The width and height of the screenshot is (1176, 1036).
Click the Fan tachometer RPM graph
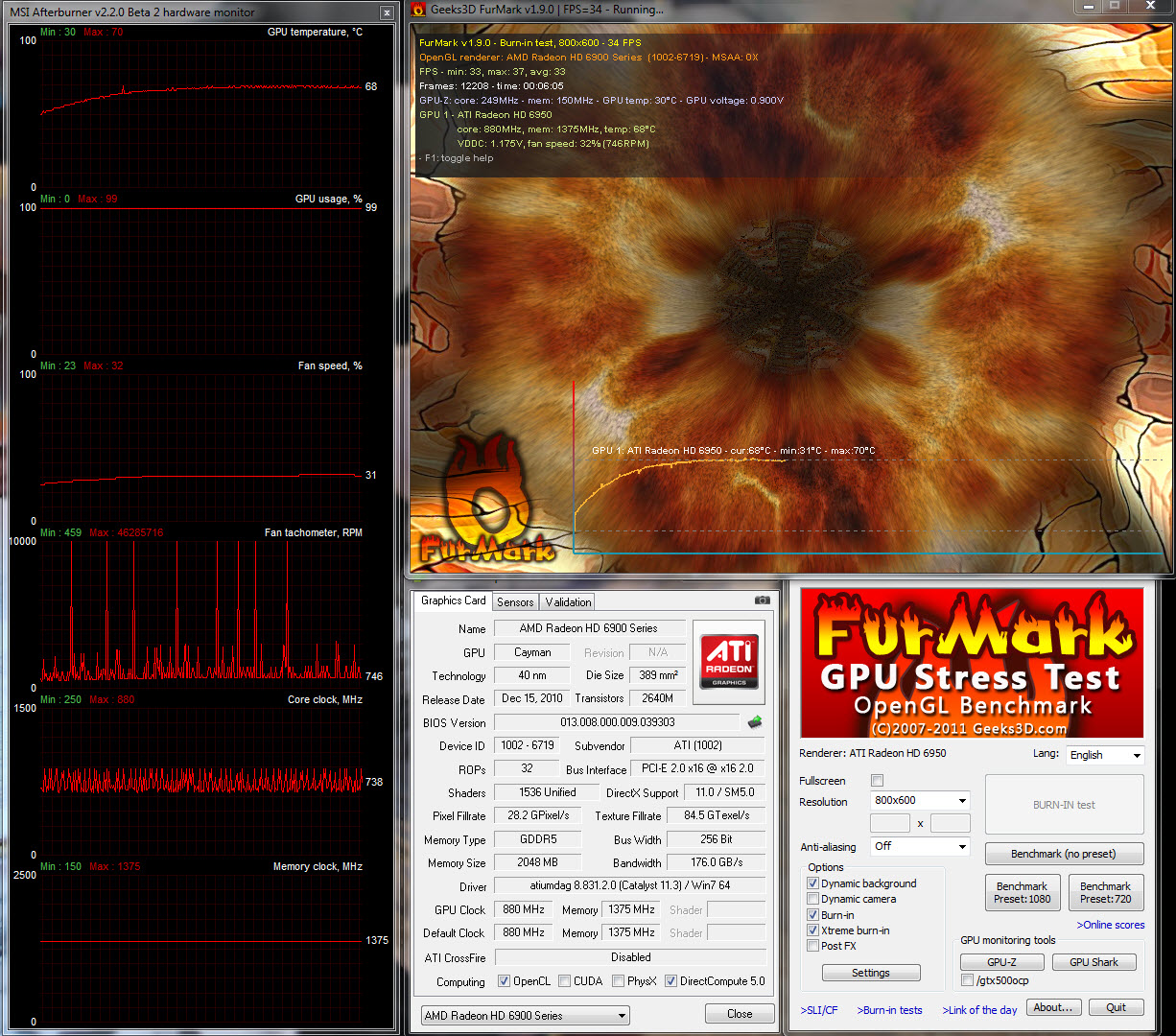click(201, 614)
